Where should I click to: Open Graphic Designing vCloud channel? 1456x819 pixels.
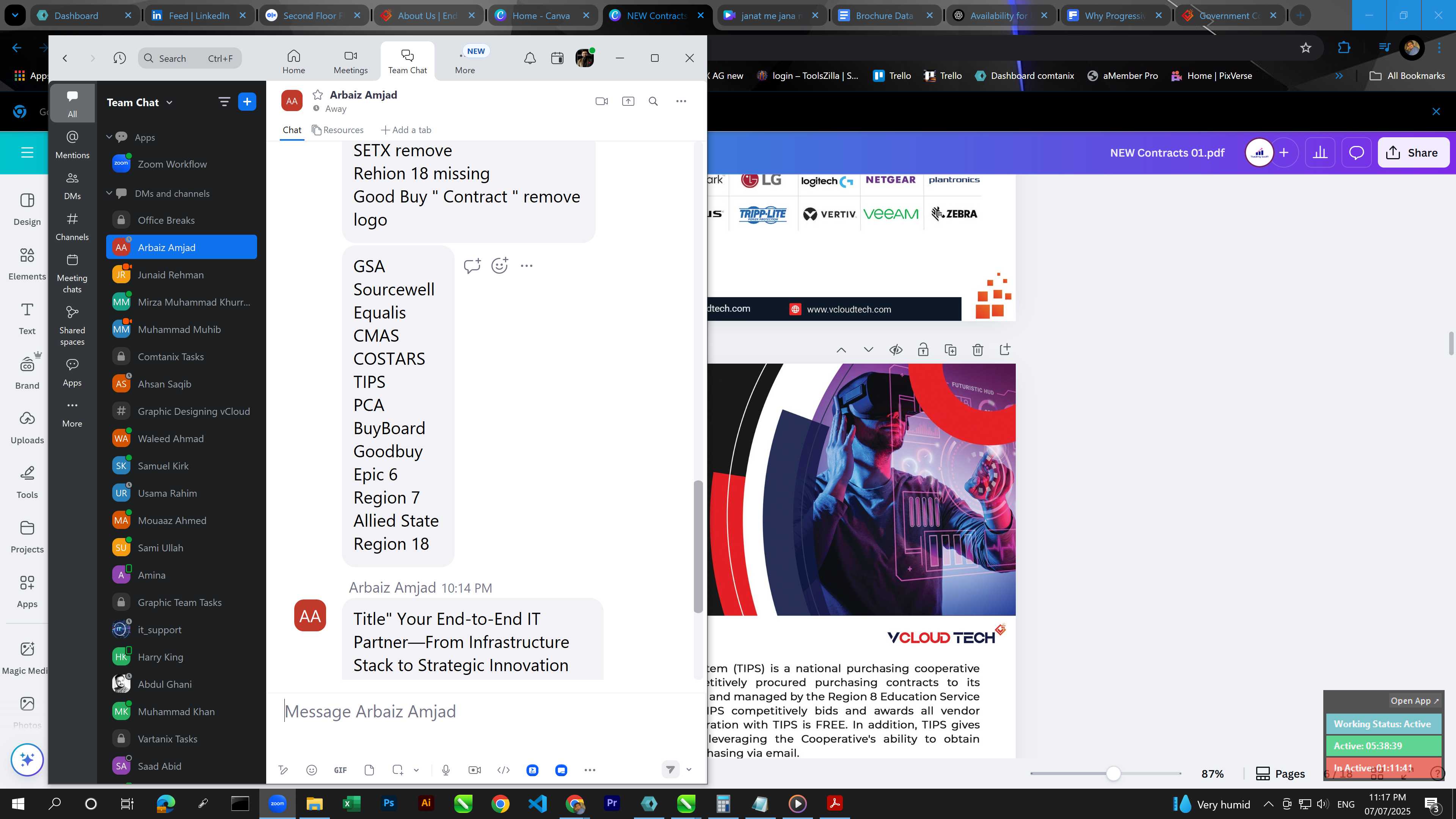click(x=182, y=411)
